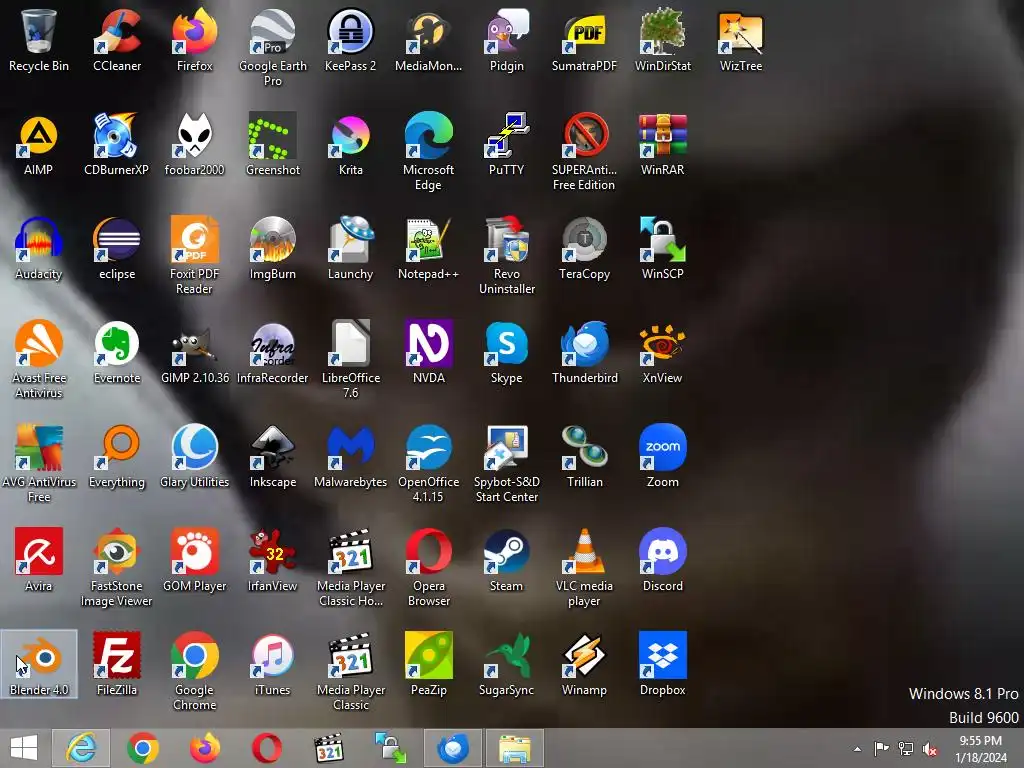Select the WinRAR shortcut
Screen dimensions: 1024x768
(662, 144)
